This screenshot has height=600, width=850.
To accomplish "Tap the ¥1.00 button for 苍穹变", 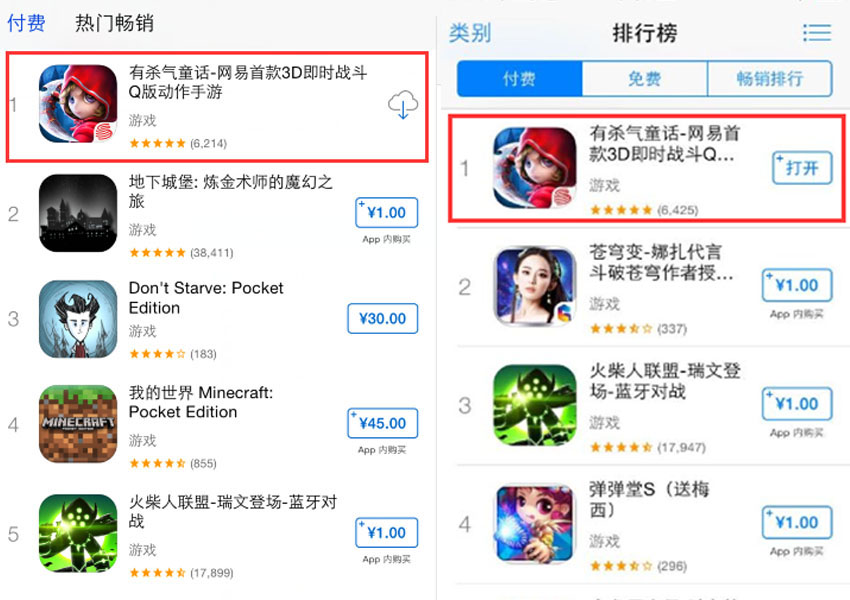I will [x=797, y=285].
